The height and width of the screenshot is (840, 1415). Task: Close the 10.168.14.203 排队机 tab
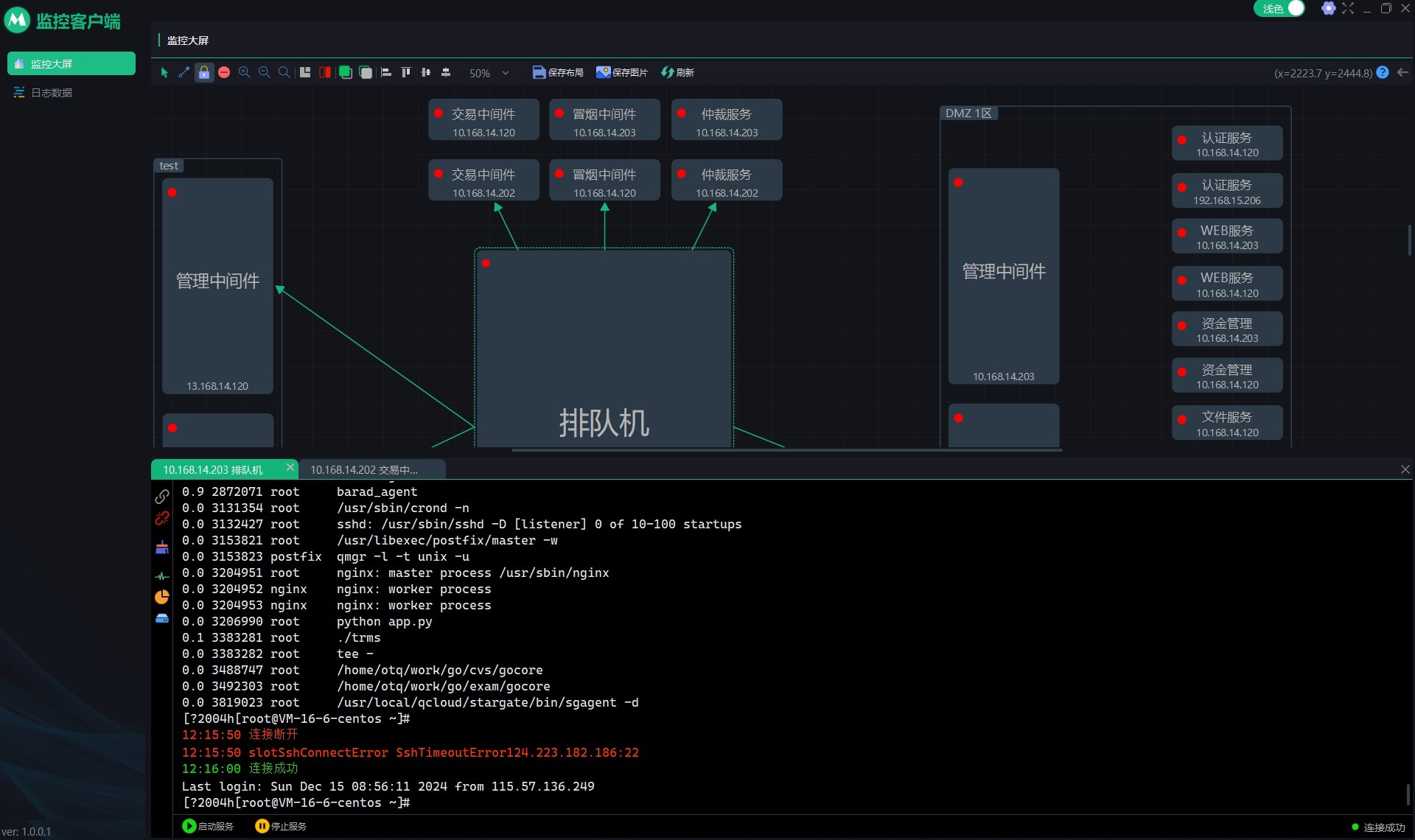(x=290, y=467)
